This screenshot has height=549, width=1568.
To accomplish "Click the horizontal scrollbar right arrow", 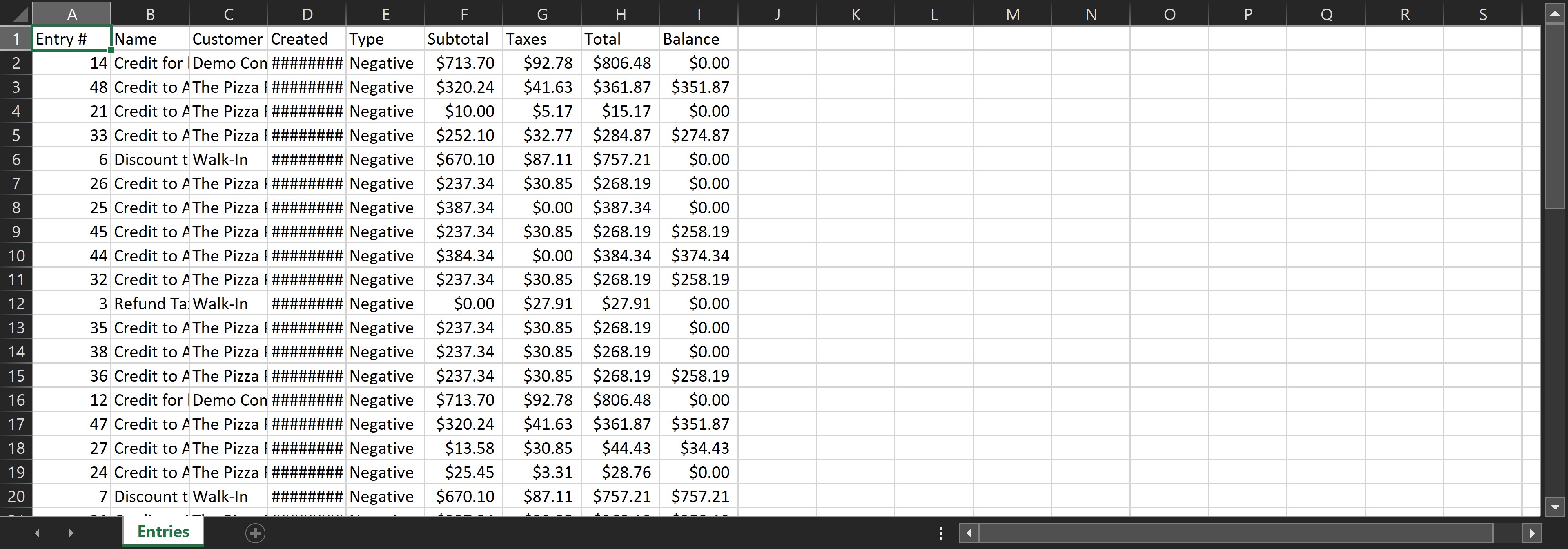I will coord(1532,534).
